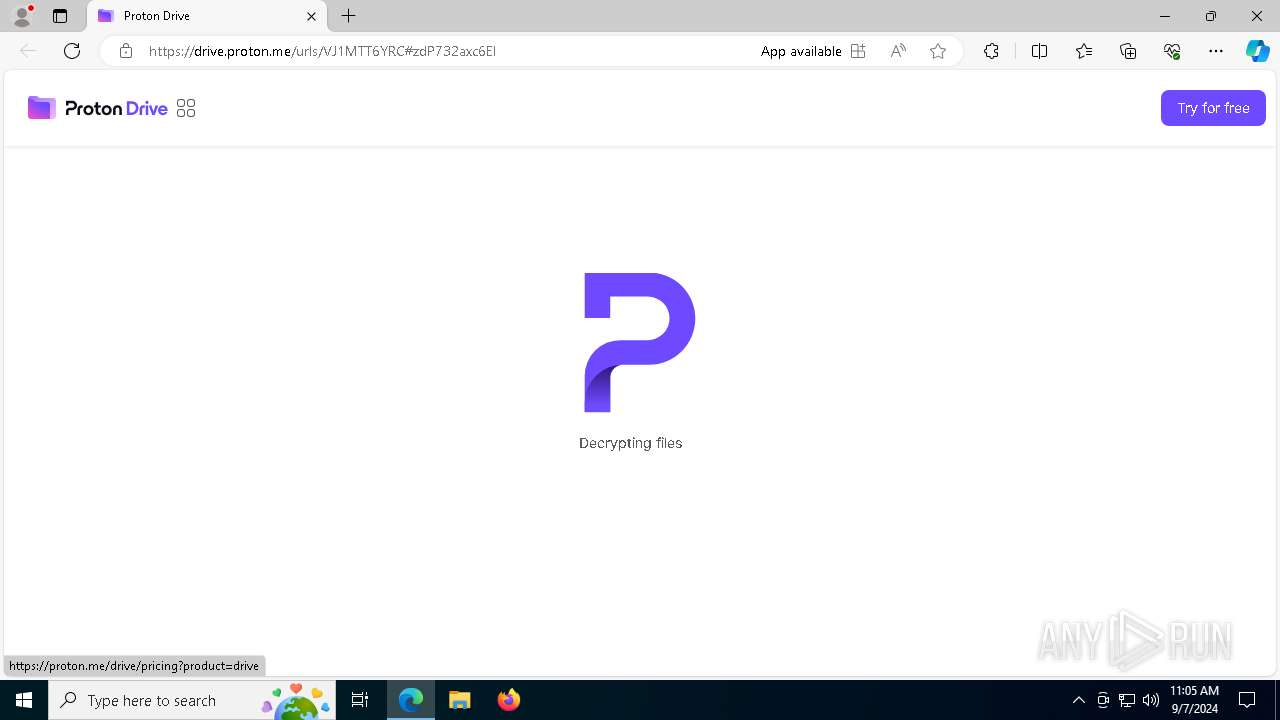Screen dimensions: 1280x720
Task: Open Settings and more menu
Action: coord(1216,51)
